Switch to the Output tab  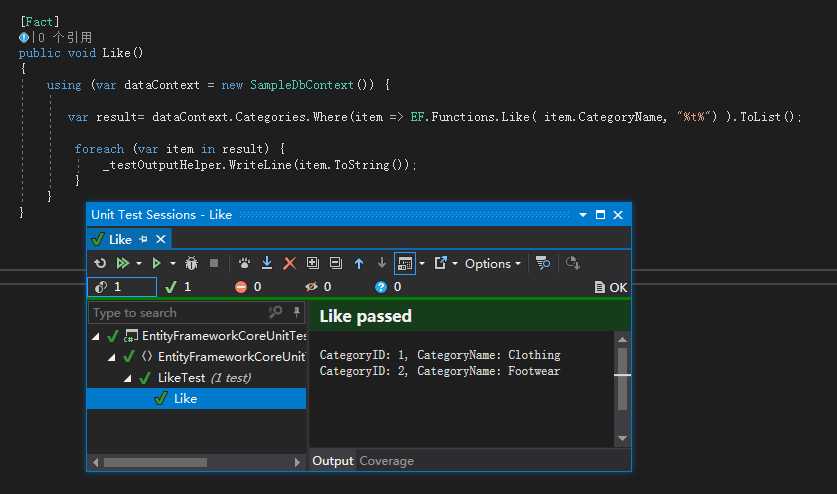click(333, 461)
